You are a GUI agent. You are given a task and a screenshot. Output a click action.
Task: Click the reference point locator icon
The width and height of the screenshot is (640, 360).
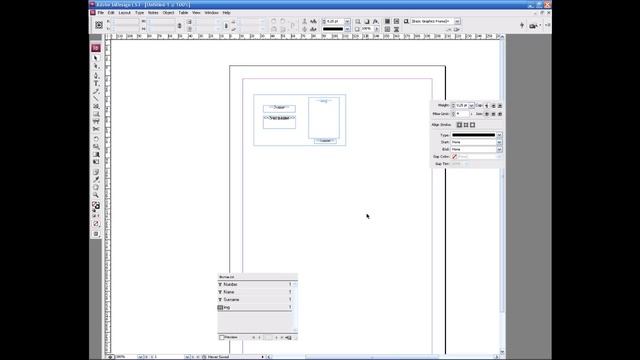point(99,25)
